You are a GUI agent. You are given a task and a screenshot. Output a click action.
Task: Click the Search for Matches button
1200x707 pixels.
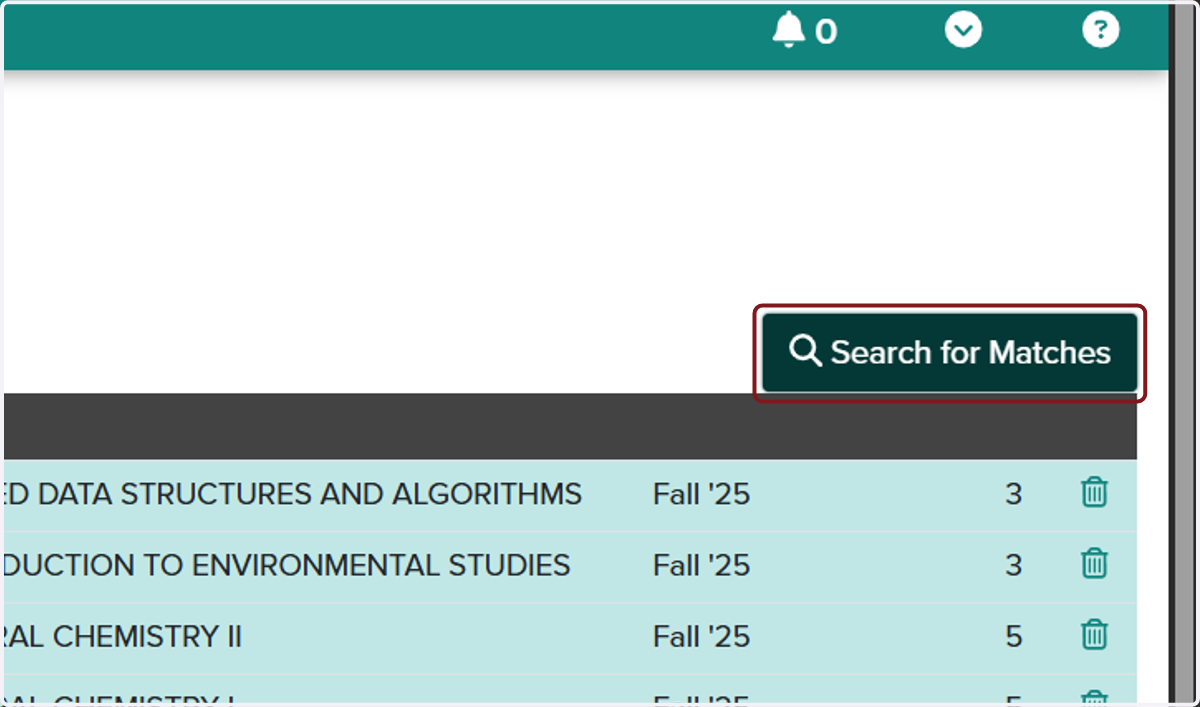point(950,353)
